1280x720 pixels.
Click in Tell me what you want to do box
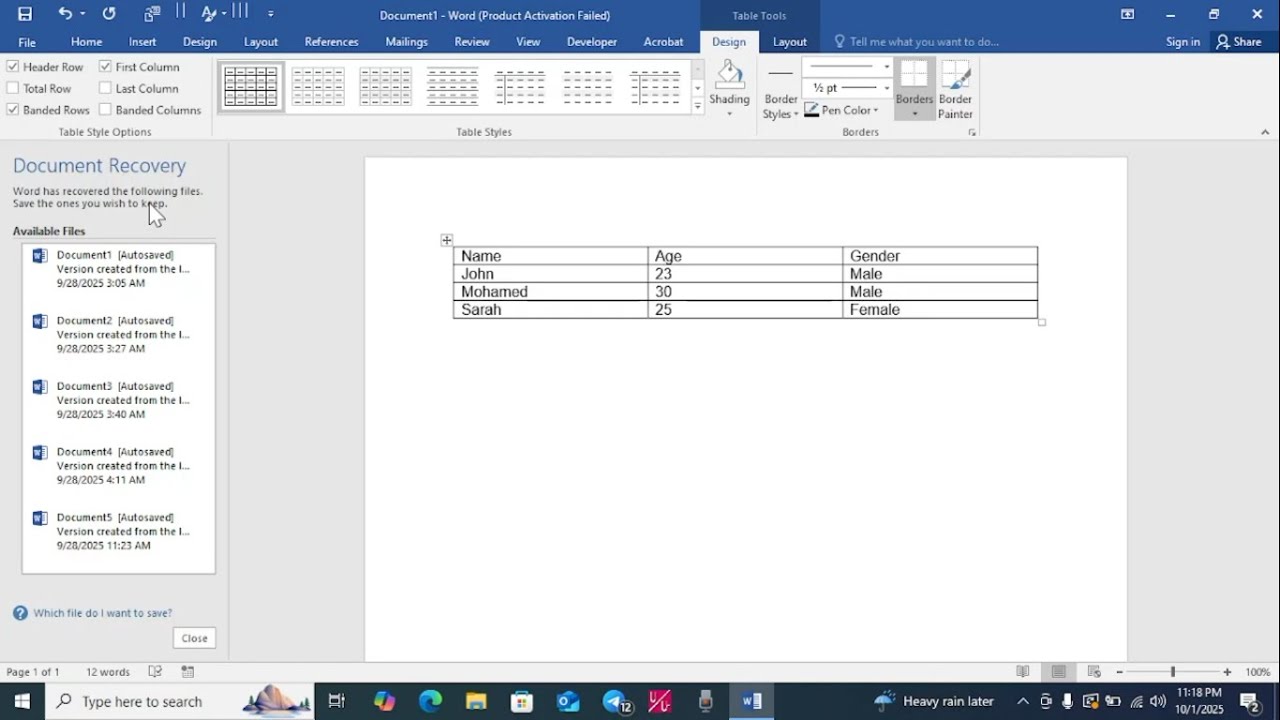tap(924, 42)
